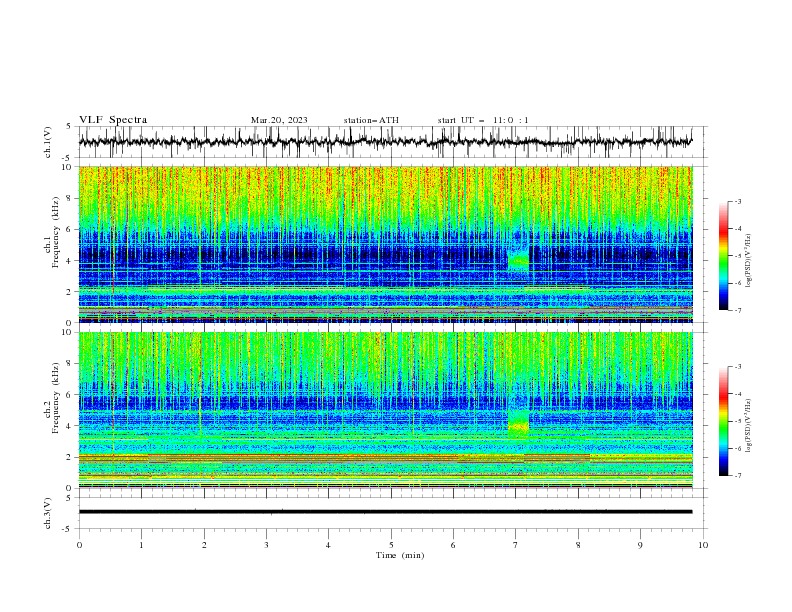
Task: Click time axis tick label '8'
Action: (x=578, y=545)
